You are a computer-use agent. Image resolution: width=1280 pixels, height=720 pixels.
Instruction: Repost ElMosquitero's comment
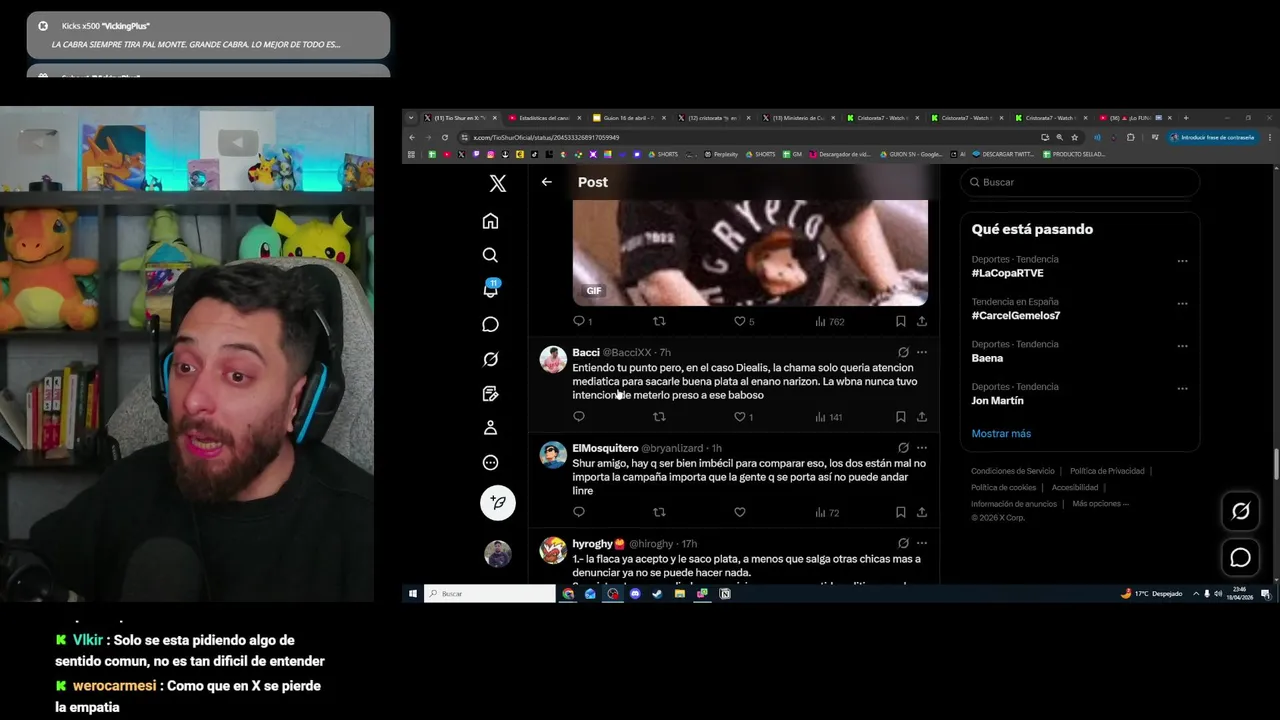(659, 512)
